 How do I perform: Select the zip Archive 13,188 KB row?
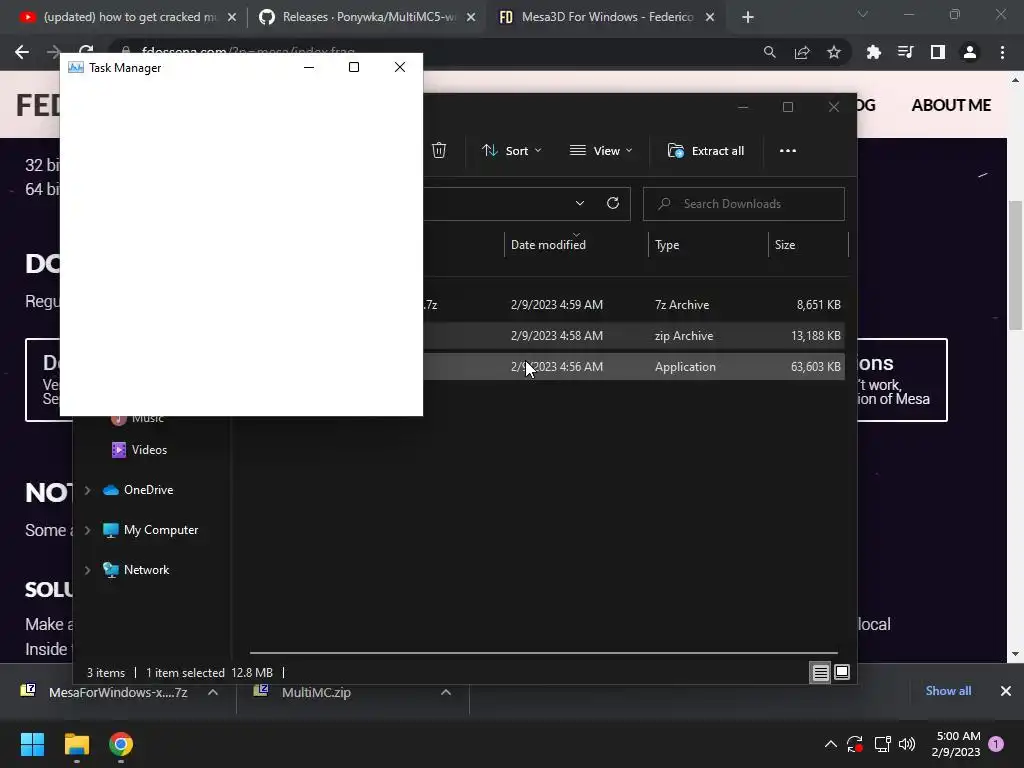click(x=633, y=336)
